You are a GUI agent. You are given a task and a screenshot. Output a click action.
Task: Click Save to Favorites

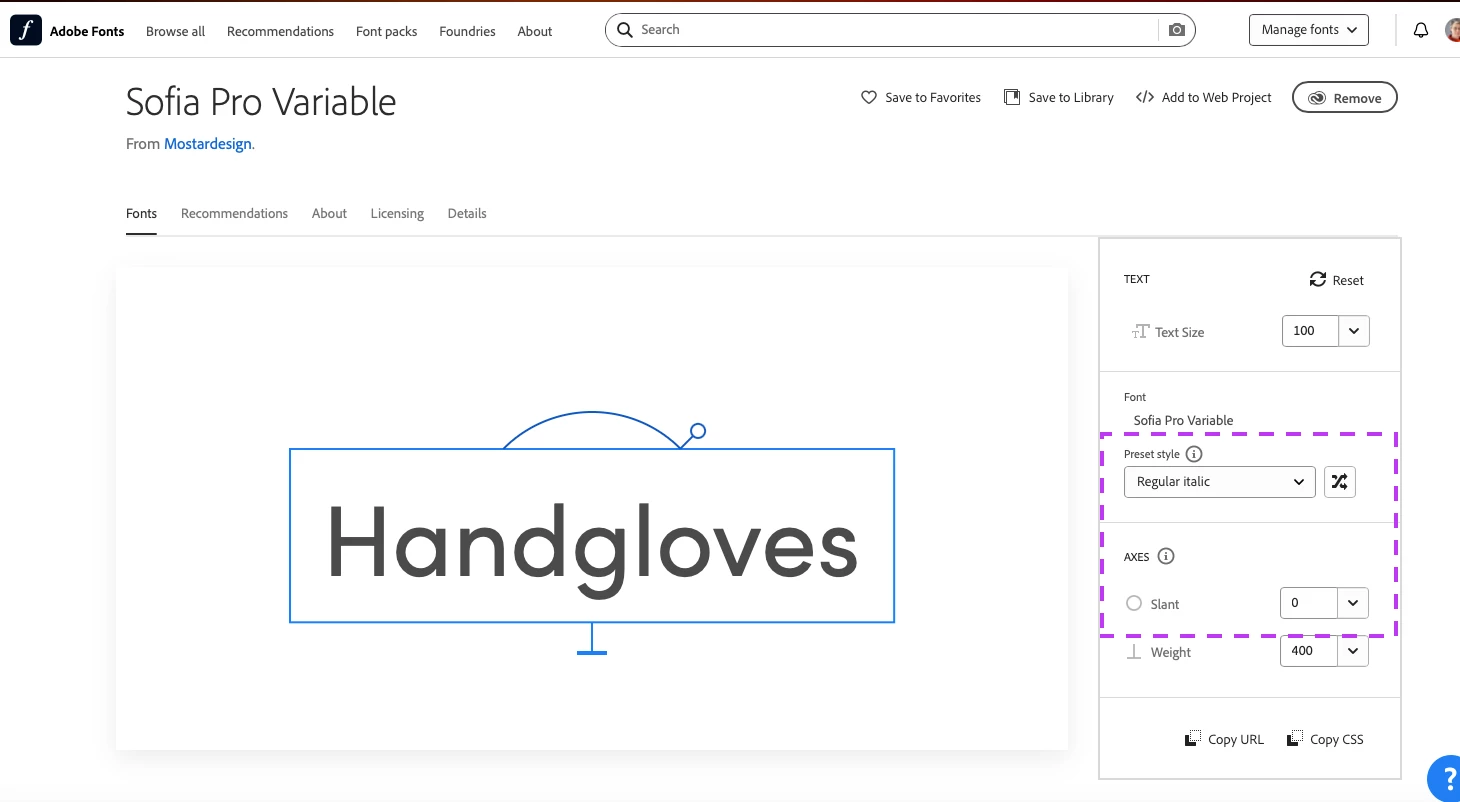click(x=921, y=97)
